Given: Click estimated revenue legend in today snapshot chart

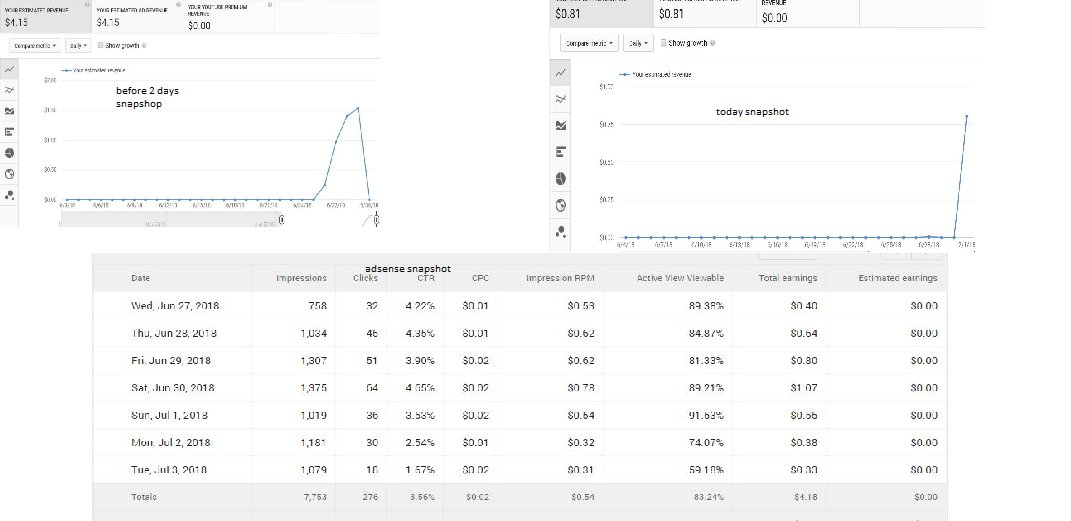Looking at the screenshot, I should [655, 74].
